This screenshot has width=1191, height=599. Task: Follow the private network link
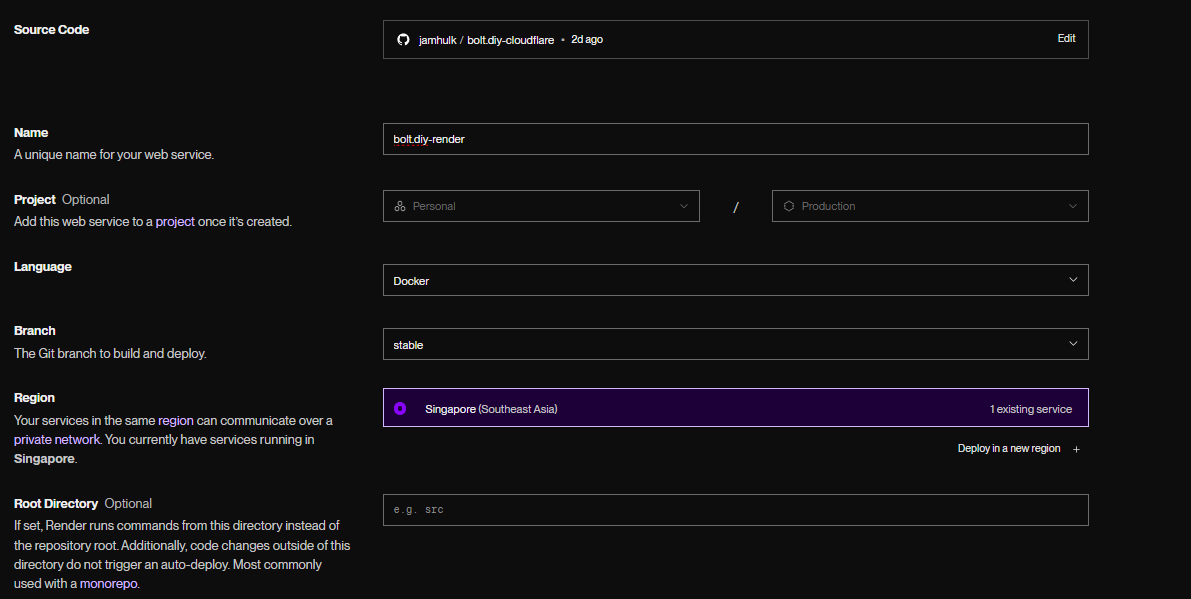point(57,440)
